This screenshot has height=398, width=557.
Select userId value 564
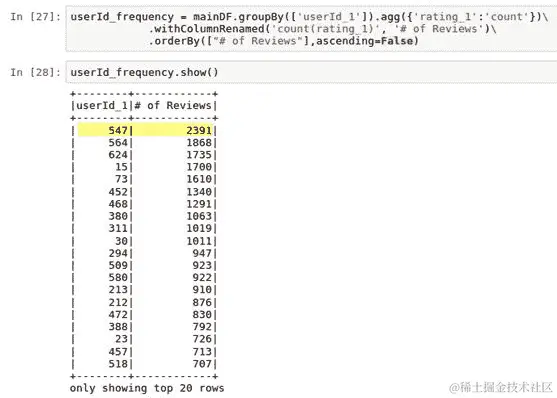(118, 142)
